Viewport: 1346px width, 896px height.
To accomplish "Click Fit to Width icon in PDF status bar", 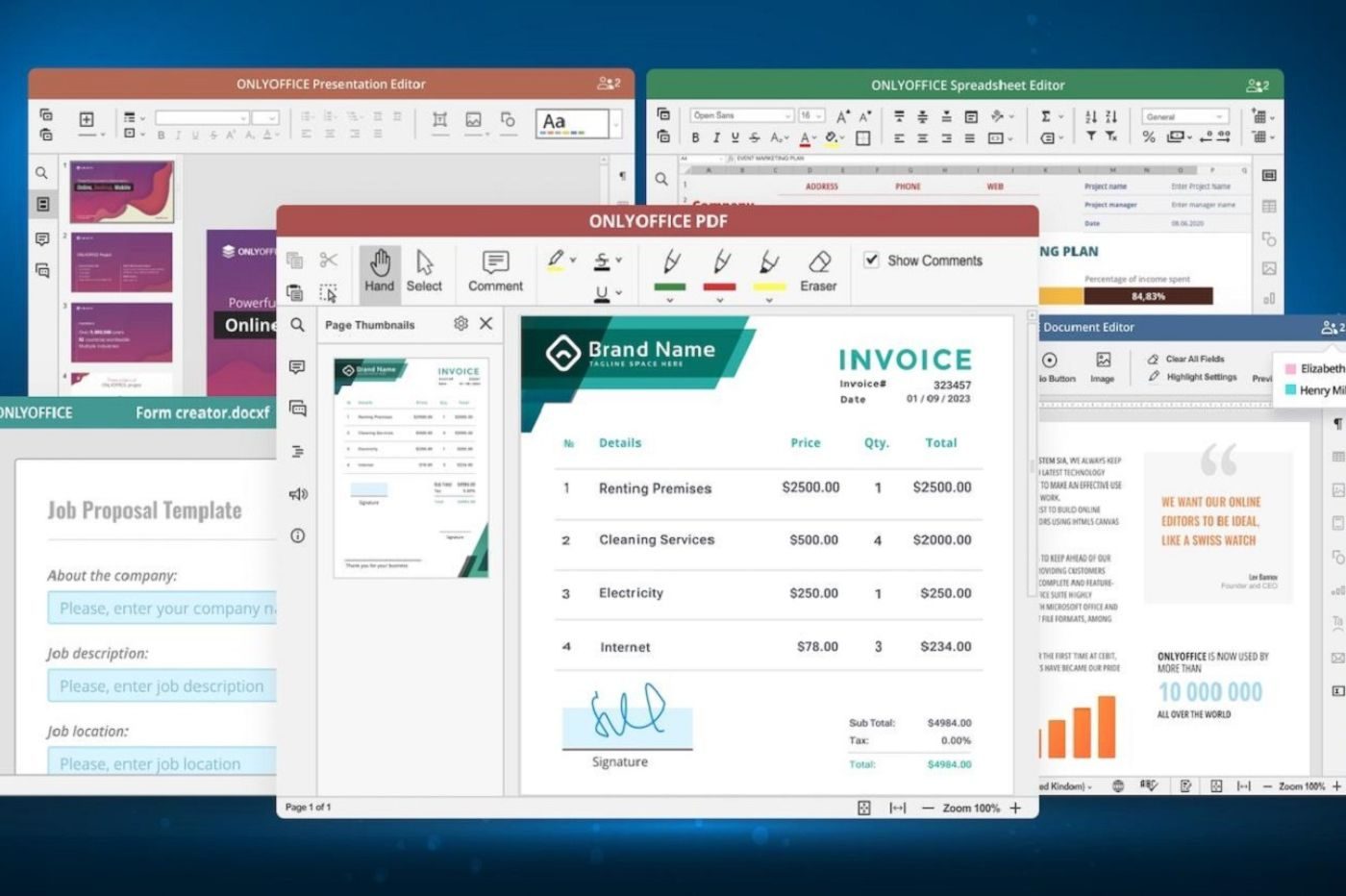I will 898,809.
